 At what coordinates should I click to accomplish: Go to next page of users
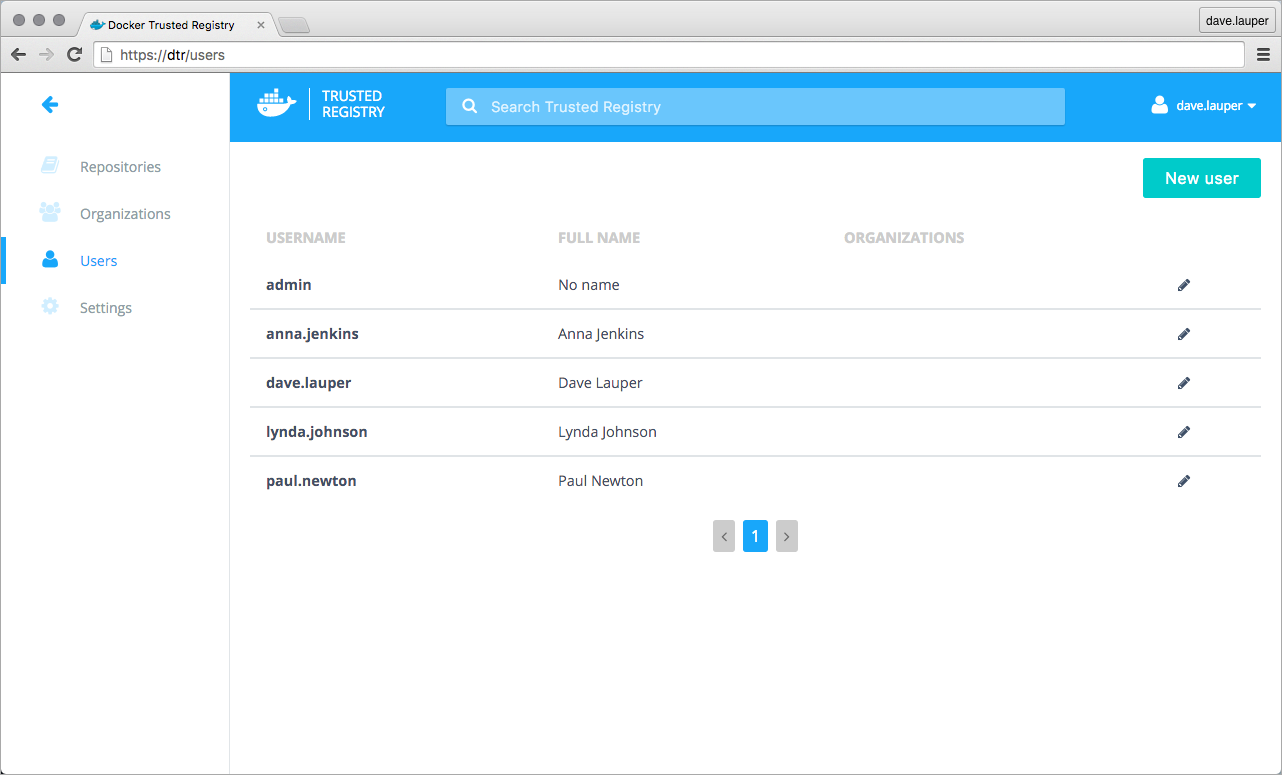click(786, 537)
